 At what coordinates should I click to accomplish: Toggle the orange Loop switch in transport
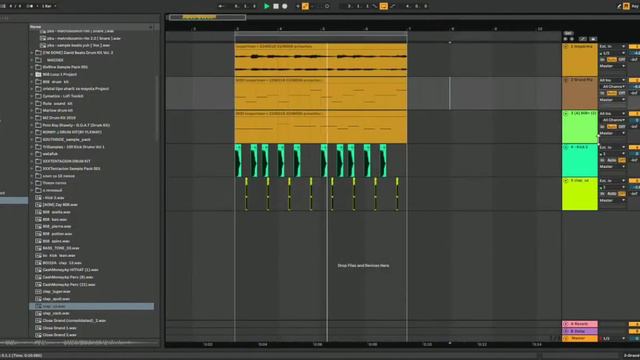click(x=384, y=6)
